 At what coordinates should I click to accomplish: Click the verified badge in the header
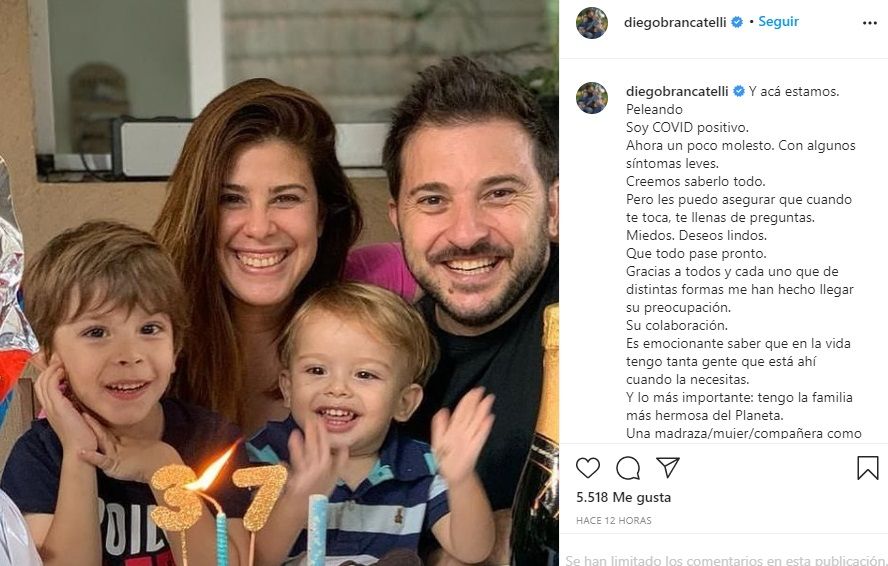point(737,22)
